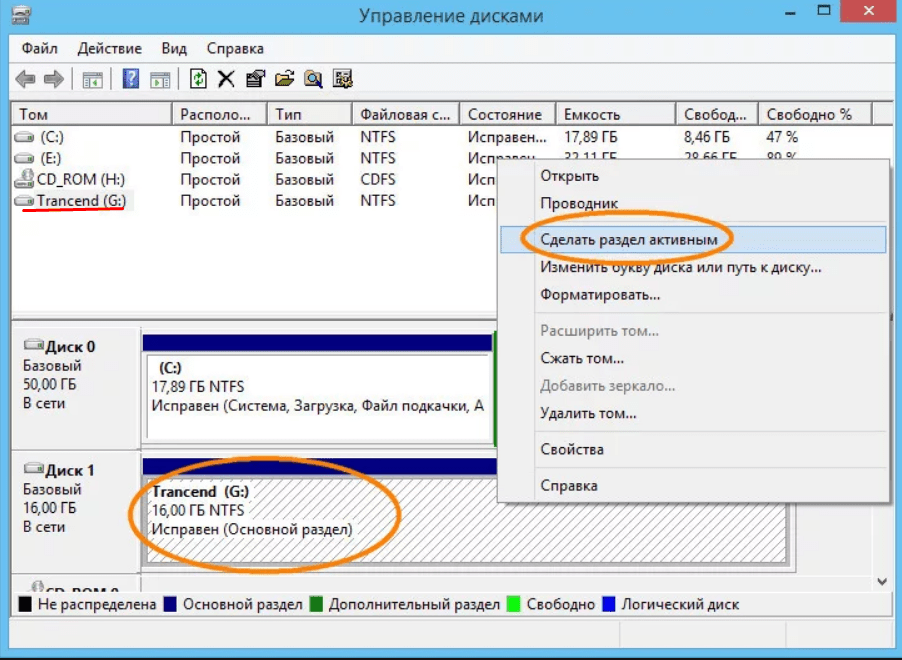Screen dimensions: 902x660
Task: Open the Файл menu
Action: (38, 48)
